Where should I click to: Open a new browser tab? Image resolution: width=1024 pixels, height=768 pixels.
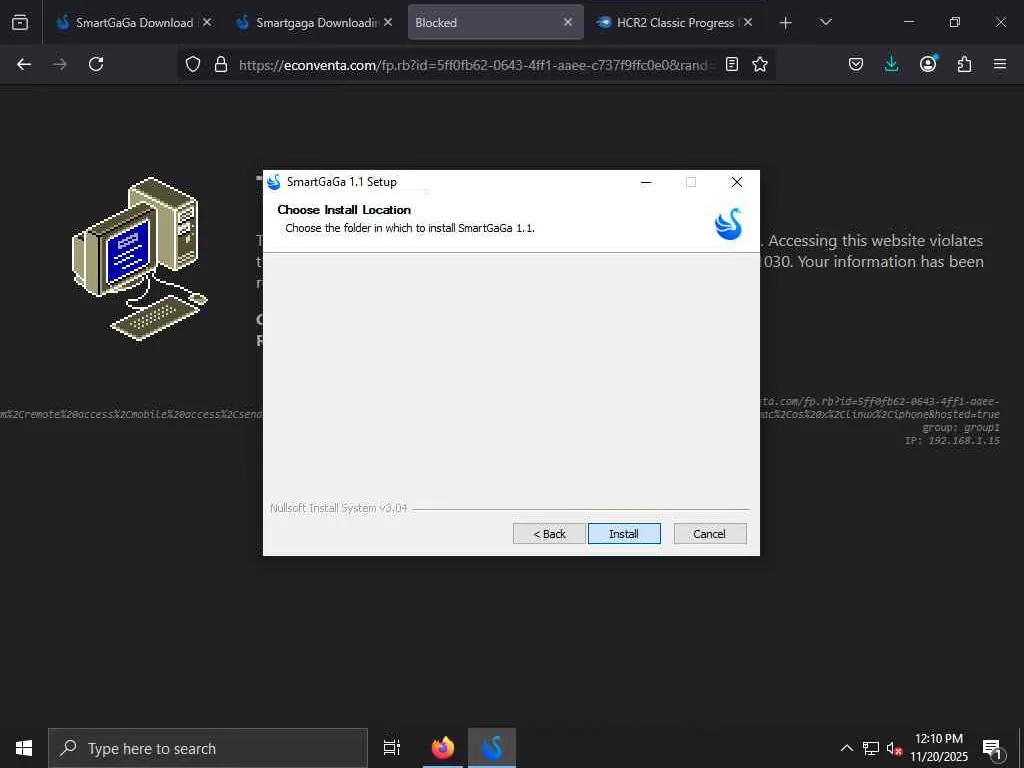click(x=786, y=23)
